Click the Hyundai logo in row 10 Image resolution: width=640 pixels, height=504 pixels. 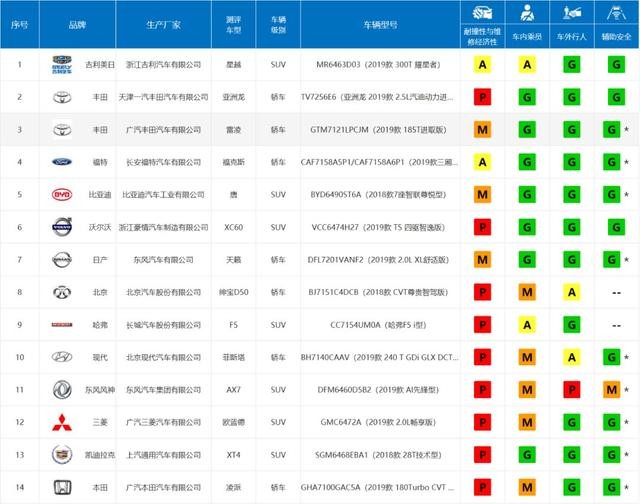click(x=62, y=357)
